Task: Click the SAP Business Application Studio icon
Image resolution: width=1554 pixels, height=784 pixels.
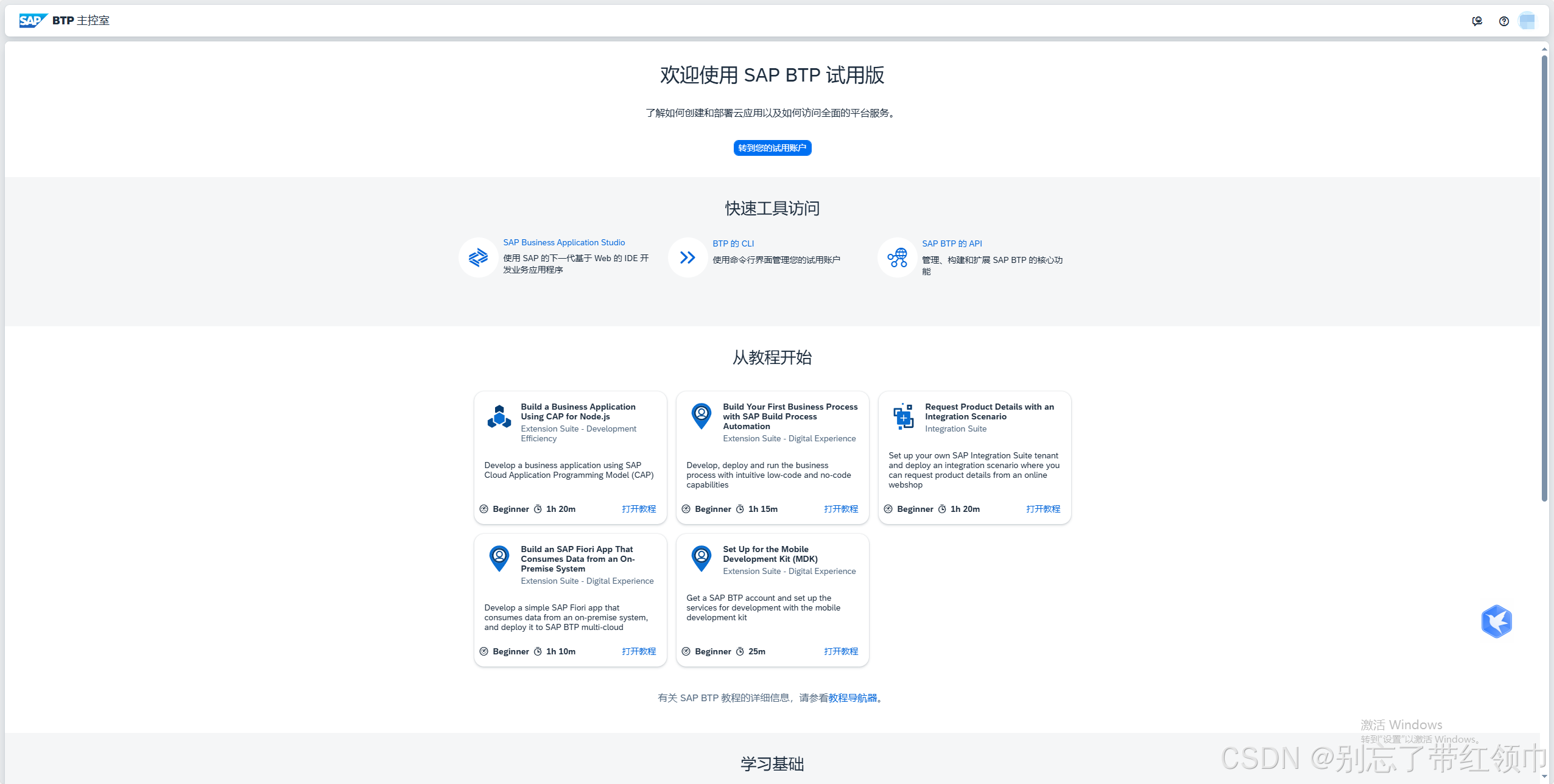Action: coord(478,257)
